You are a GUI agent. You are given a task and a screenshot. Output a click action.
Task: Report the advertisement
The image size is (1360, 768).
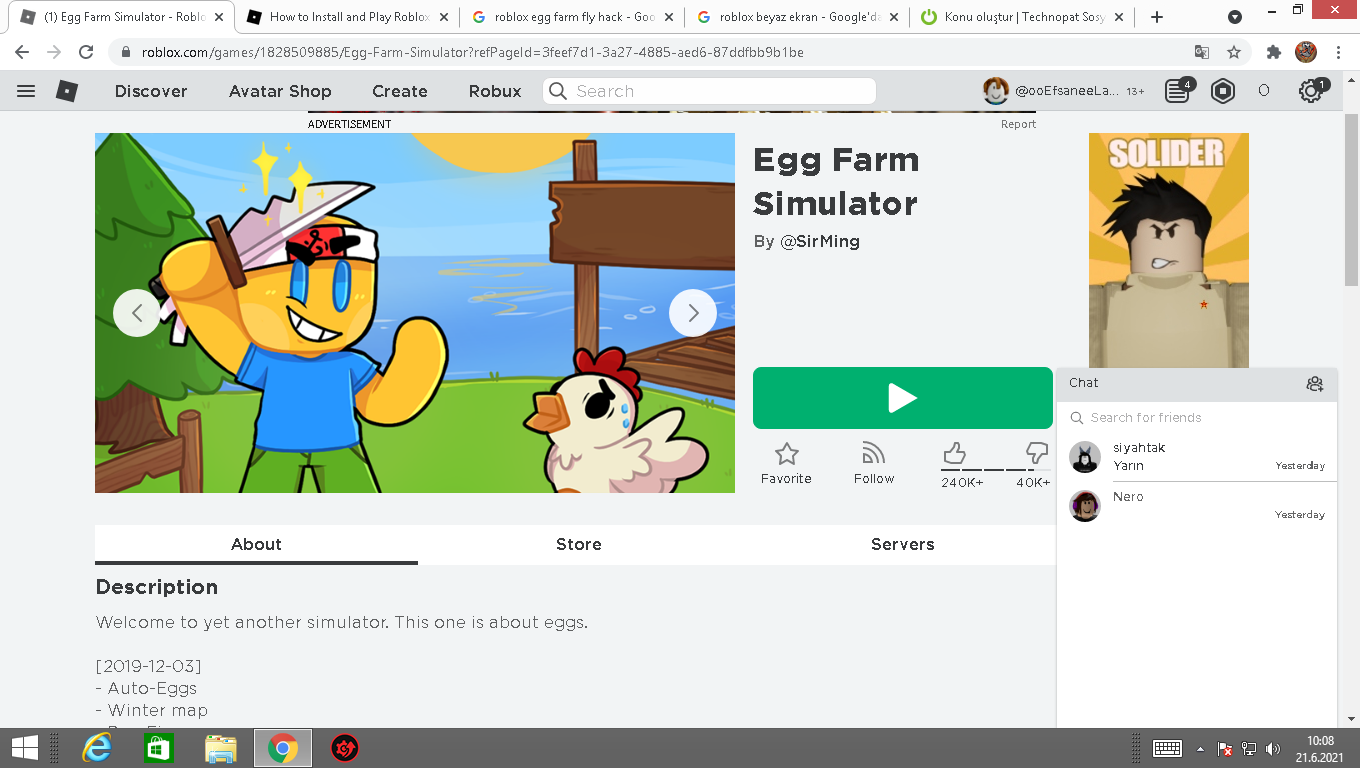click(1018, 124)
